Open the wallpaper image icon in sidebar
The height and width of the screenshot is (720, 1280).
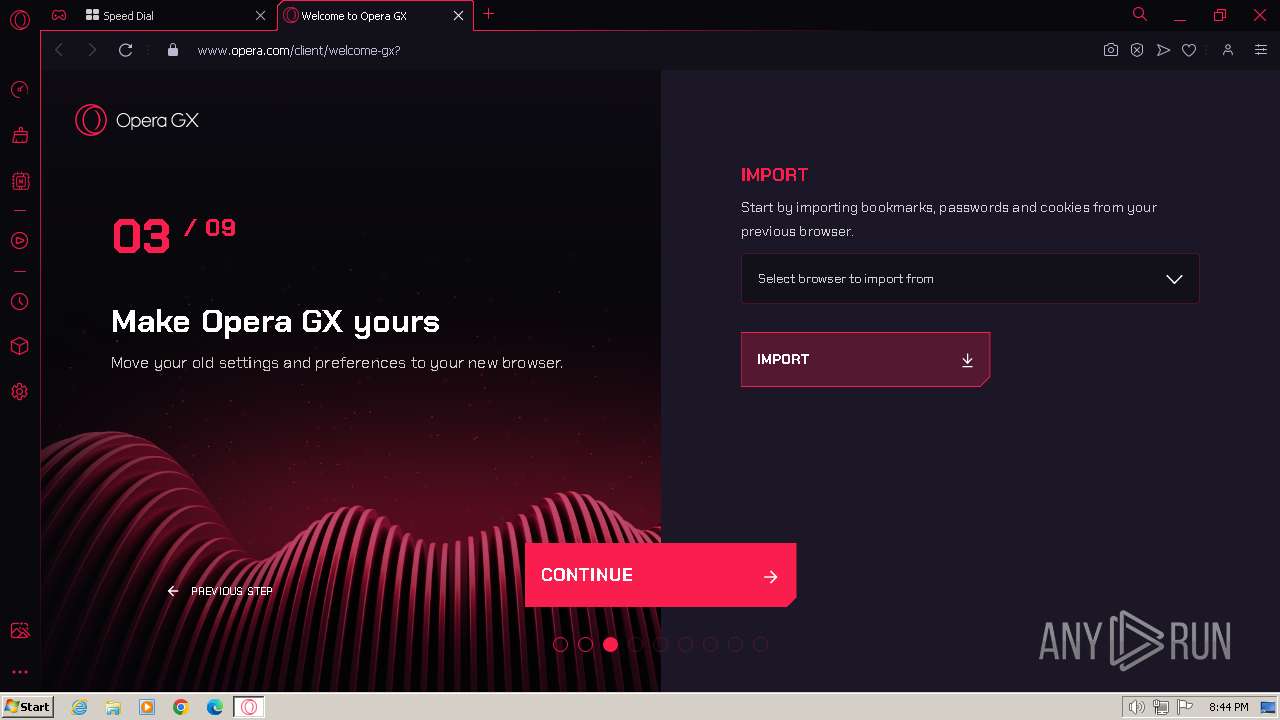click(x=19, y=631)
